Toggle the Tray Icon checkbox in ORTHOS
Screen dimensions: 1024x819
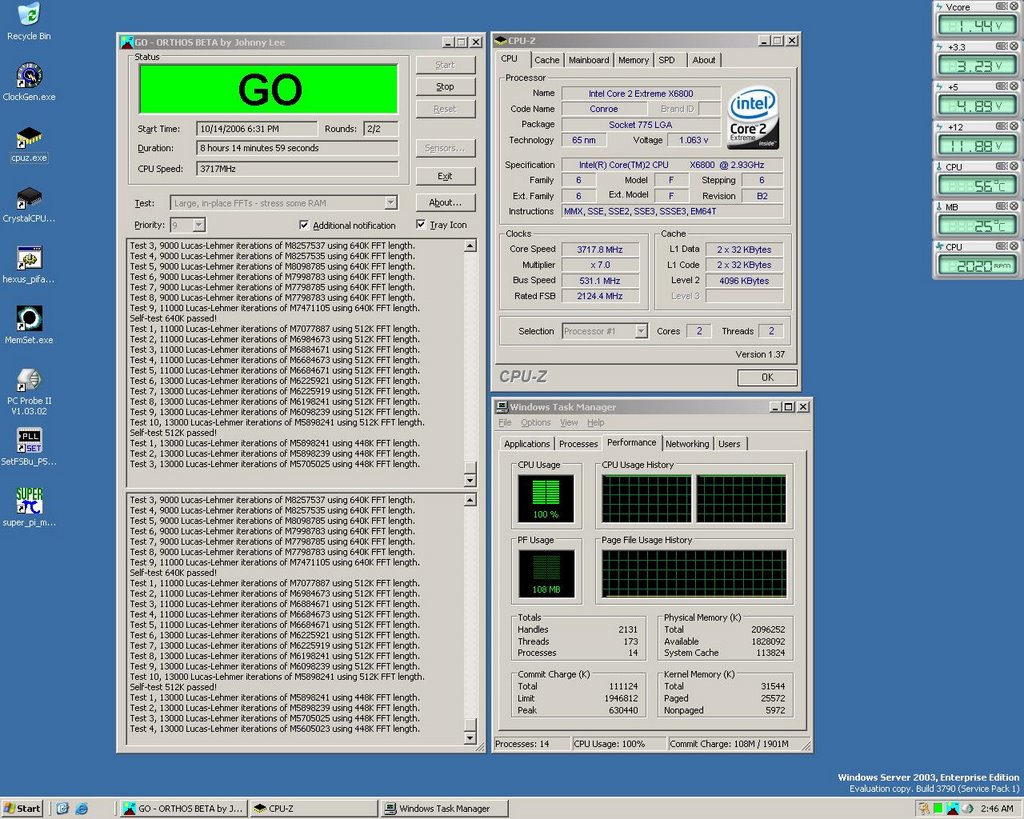(x=421, y=225)
